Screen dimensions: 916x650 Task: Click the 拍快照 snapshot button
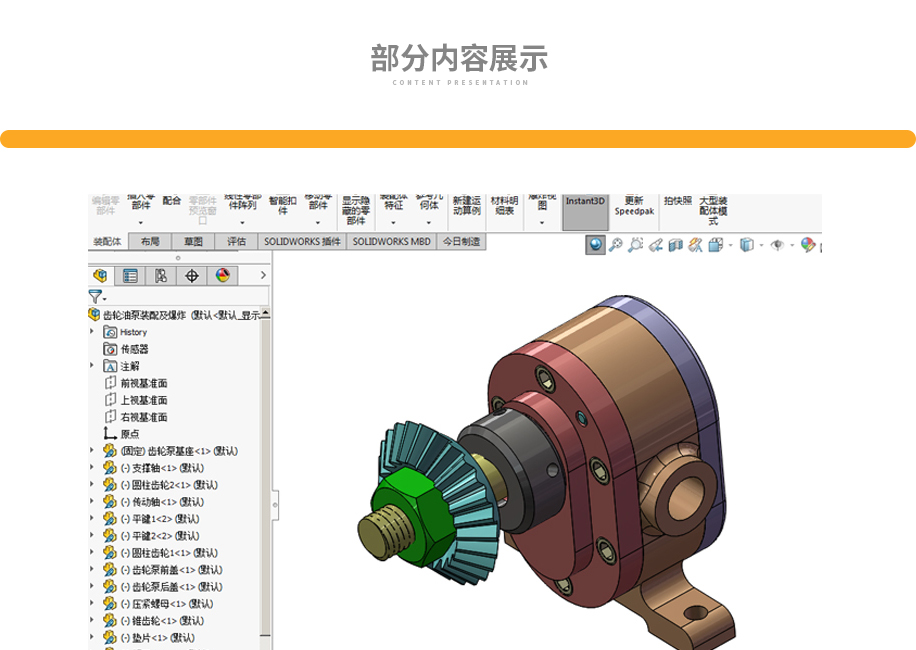tap(678, 201)
